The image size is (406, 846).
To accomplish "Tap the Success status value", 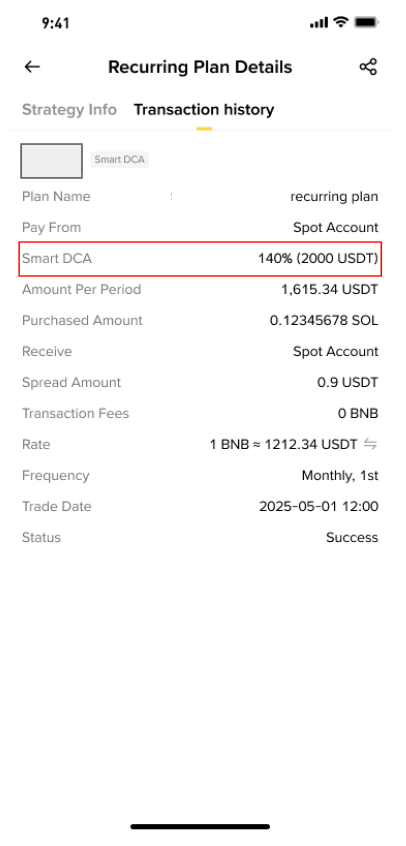I will coord(352,537).
